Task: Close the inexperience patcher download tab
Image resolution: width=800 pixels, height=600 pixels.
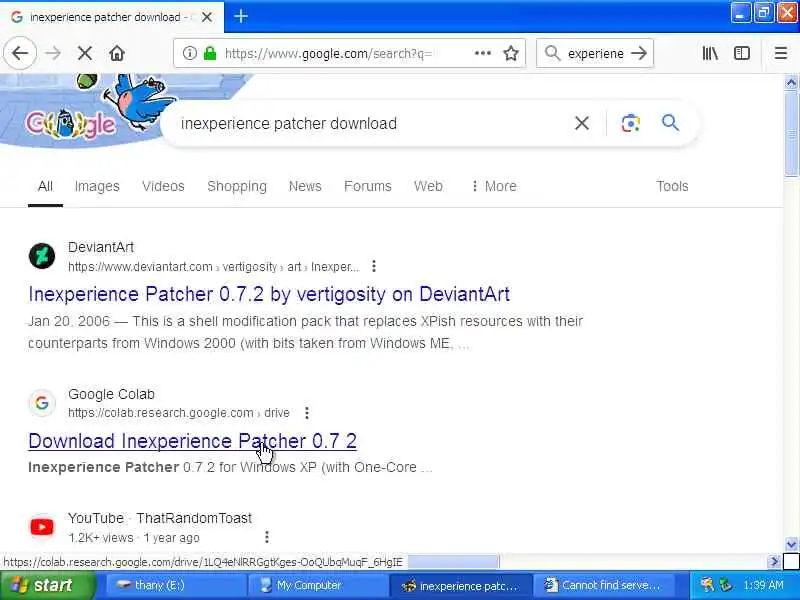Action: pyautogui.click(x=207, y=17)
